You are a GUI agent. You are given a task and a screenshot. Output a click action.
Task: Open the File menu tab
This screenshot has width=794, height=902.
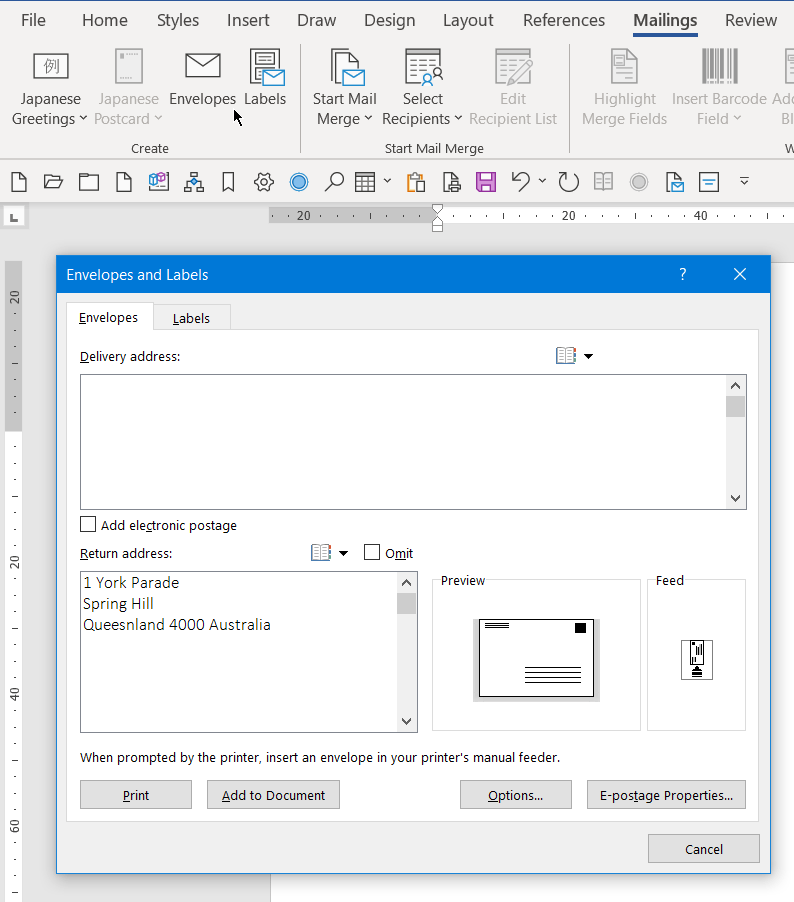pyautogui.click(x=33, y=20)
